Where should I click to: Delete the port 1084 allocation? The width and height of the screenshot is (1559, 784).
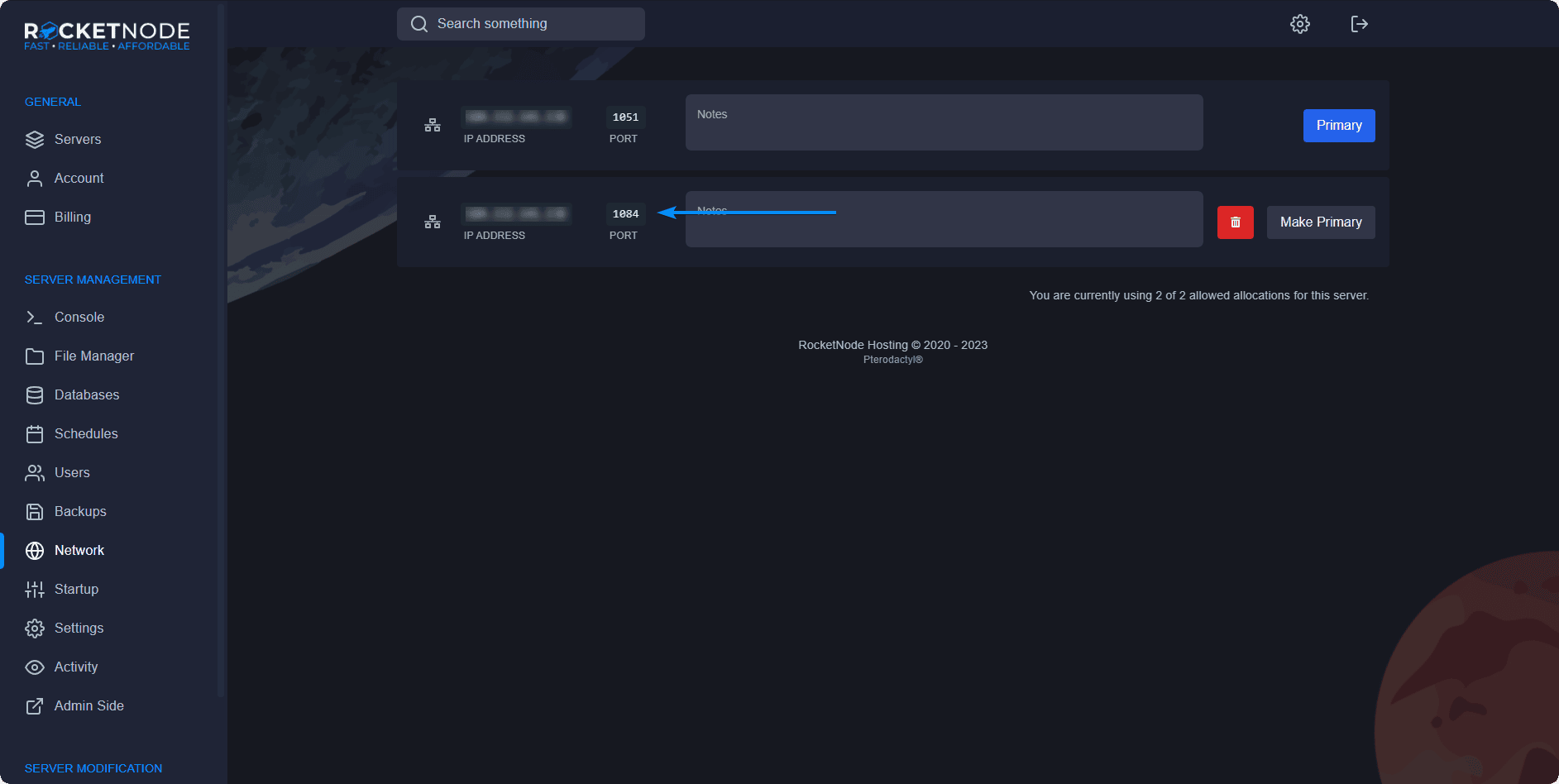[x=1235, y=222]
